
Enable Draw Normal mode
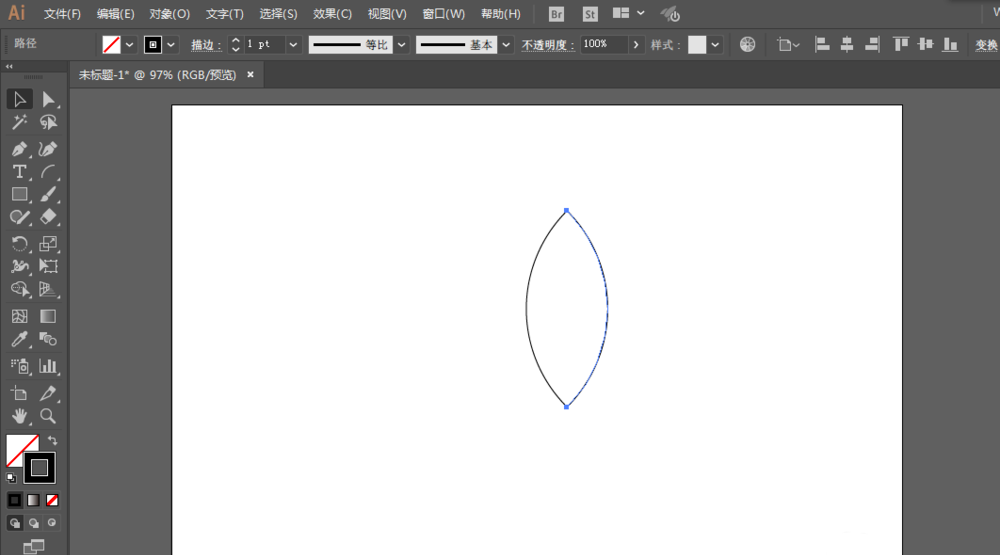[x=15, y=523]
